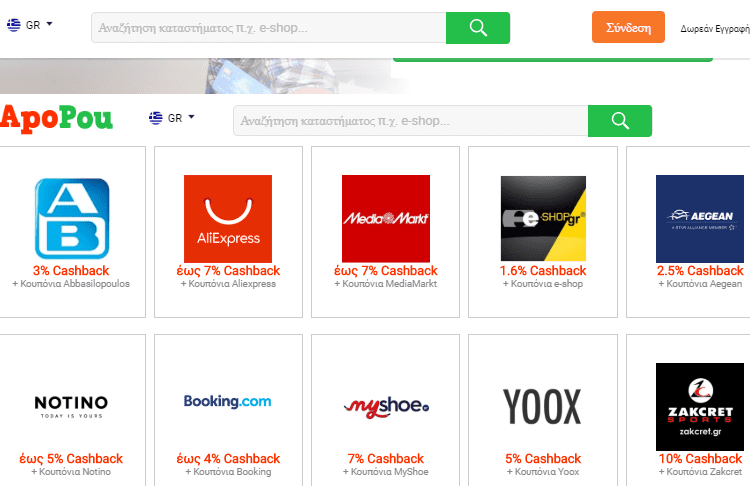Open the YOOX store logo
This screenshot has width=750, height=486.
(542, 407)
